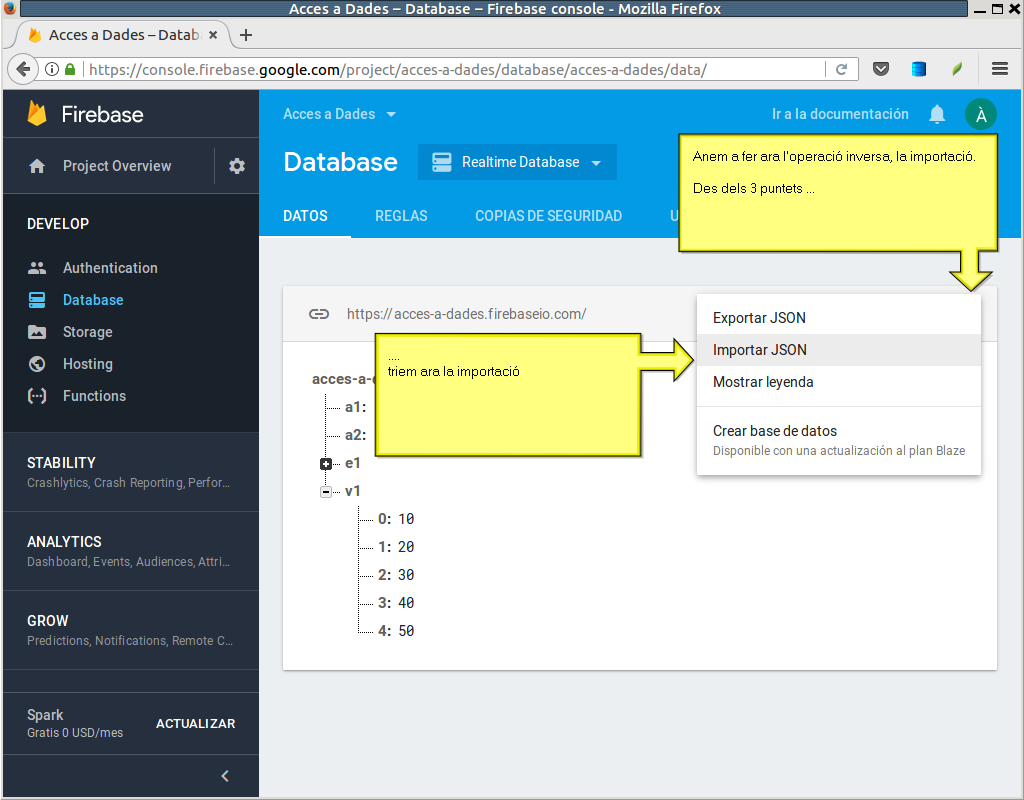
Task: Open the Firefox hamburger menu
Action: [x=1000, y=69]
